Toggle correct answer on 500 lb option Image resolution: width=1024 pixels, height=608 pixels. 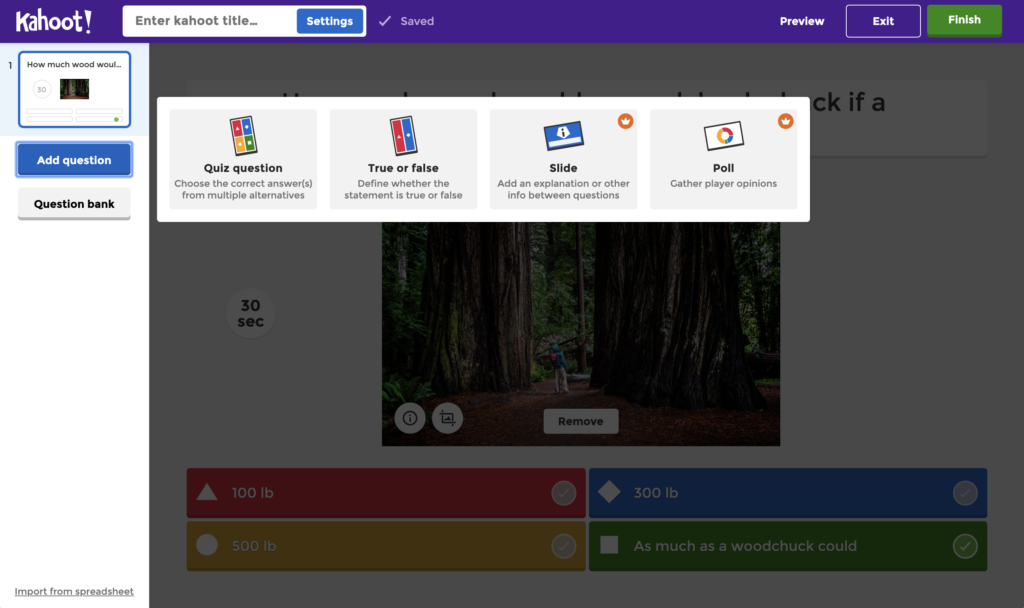click(565, 546)
